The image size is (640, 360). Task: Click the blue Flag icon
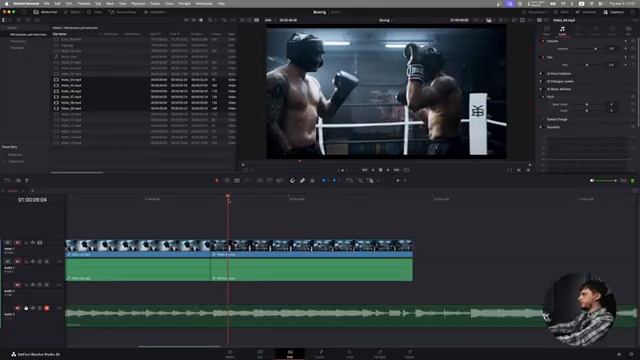click(324, 180)
